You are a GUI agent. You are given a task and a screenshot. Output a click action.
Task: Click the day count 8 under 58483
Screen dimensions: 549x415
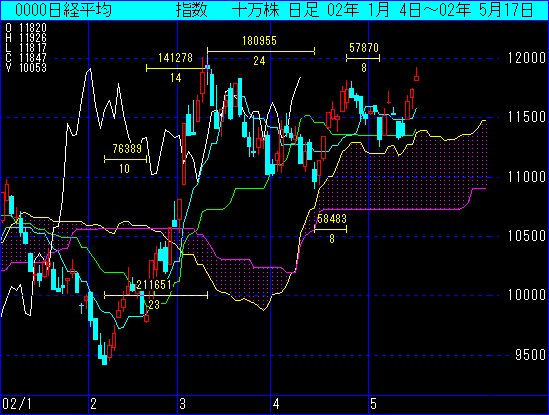[x=332, y=239]
